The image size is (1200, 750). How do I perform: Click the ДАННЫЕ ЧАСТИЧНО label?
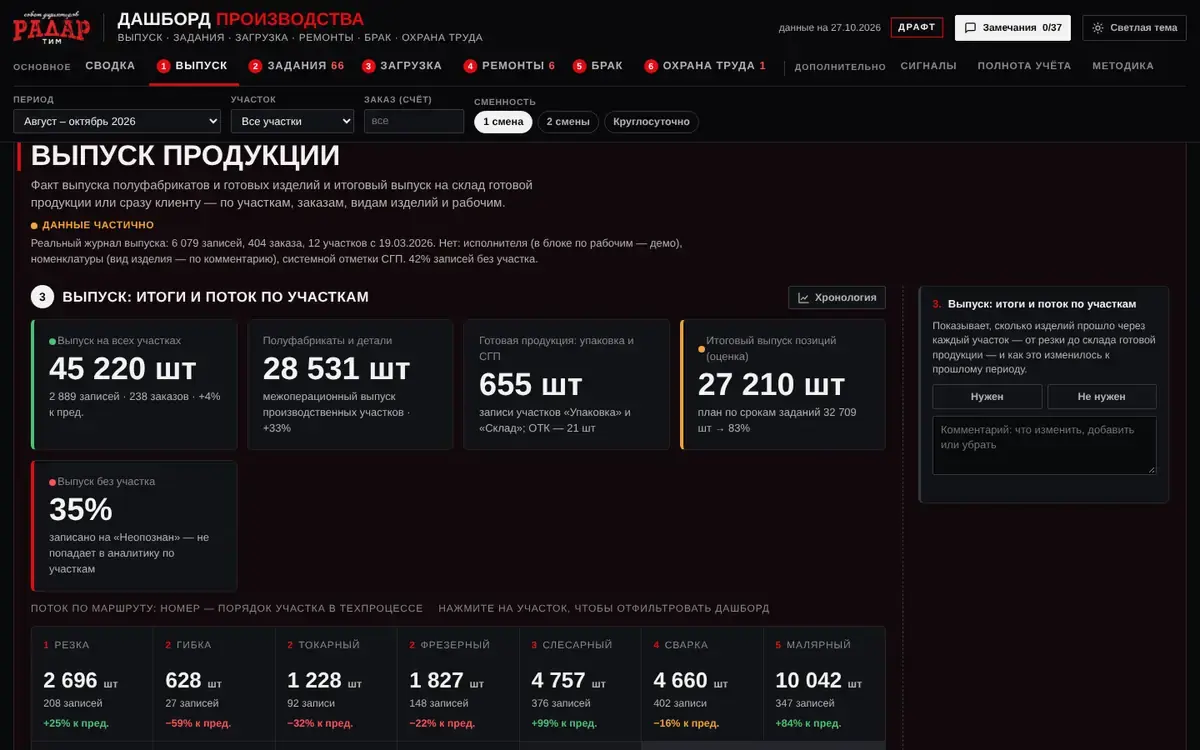pyautogui.click(x=98, y=225)
